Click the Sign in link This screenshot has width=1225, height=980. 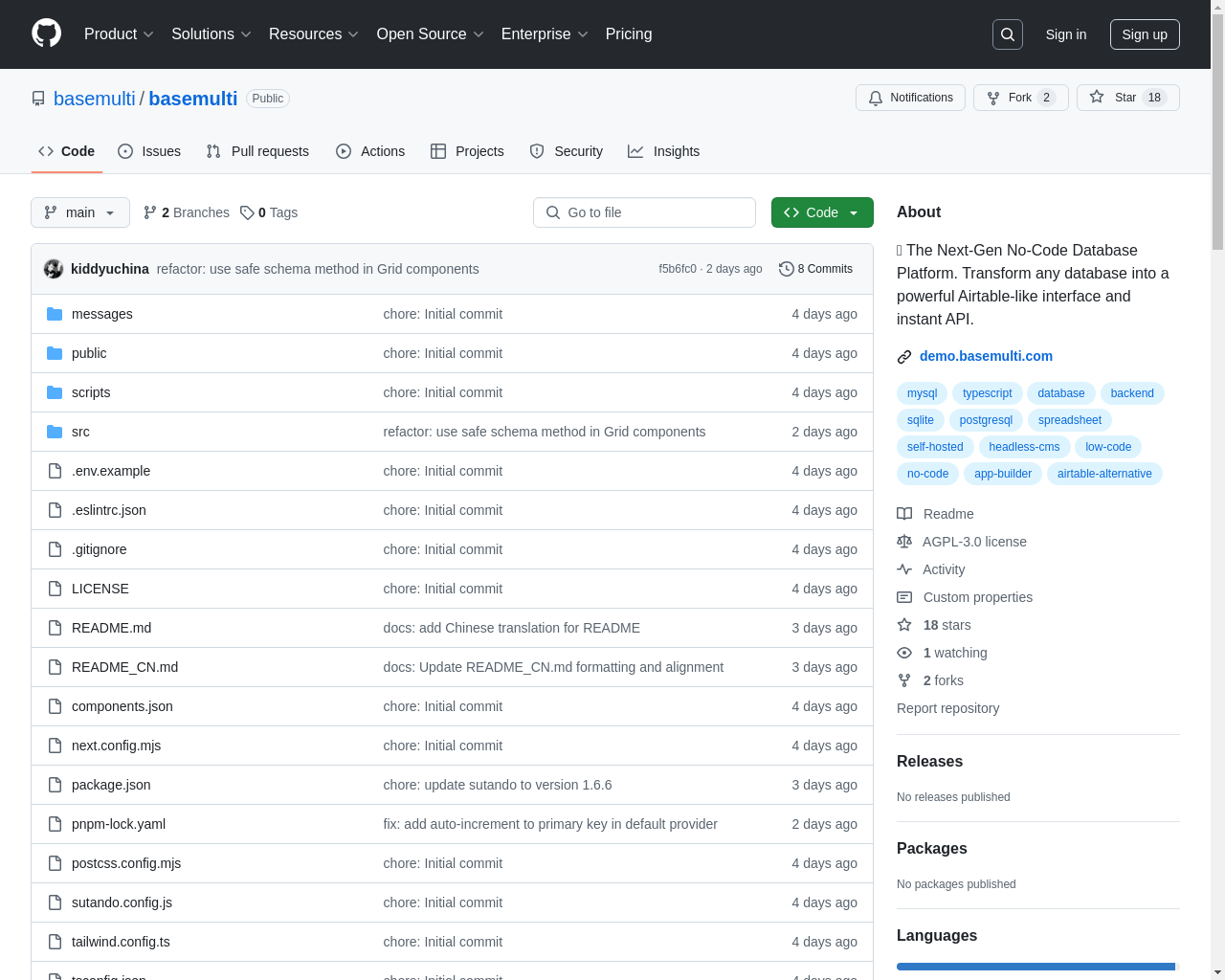1066,34
